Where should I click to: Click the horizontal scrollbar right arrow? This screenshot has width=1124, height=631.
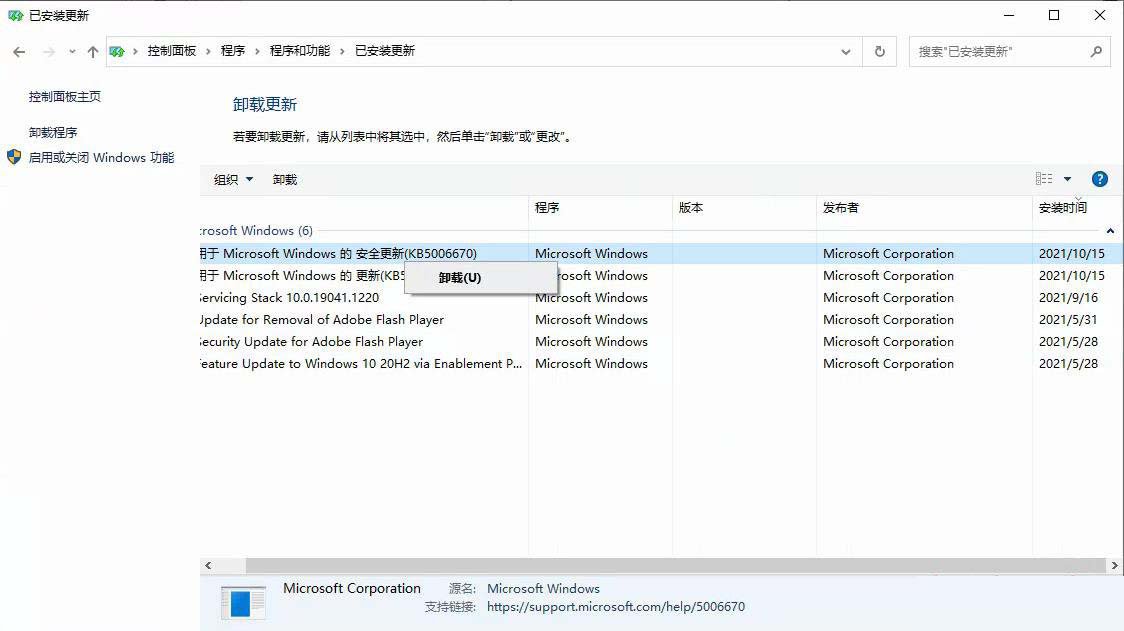[x=1114, y=566]
